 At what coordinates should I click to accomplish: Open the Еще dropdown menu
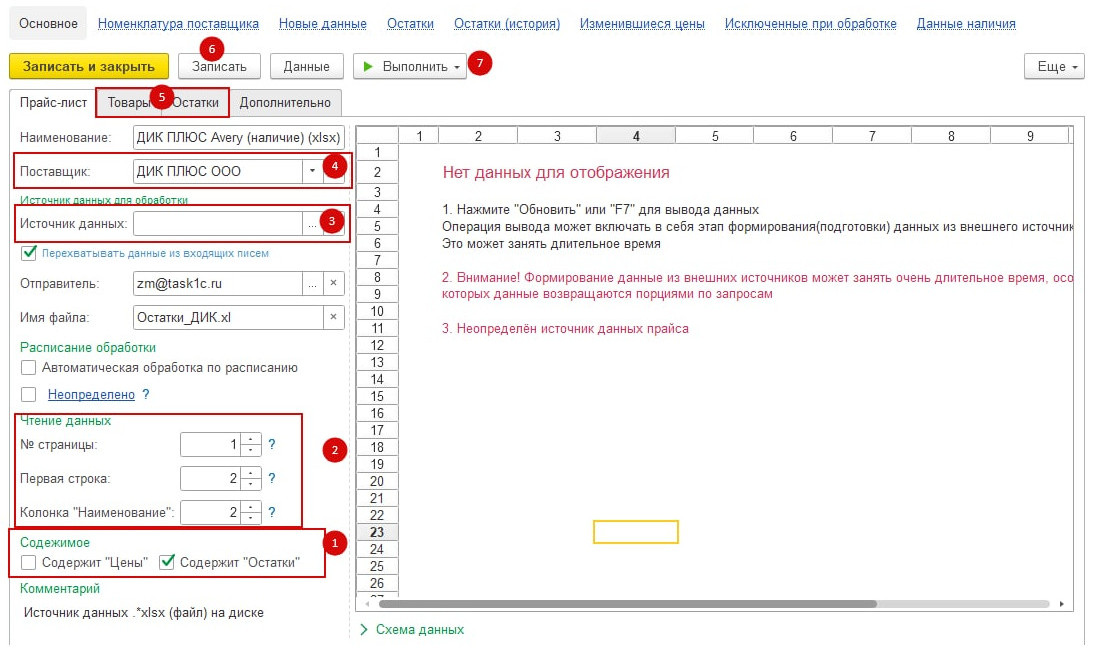point(1054,67)
